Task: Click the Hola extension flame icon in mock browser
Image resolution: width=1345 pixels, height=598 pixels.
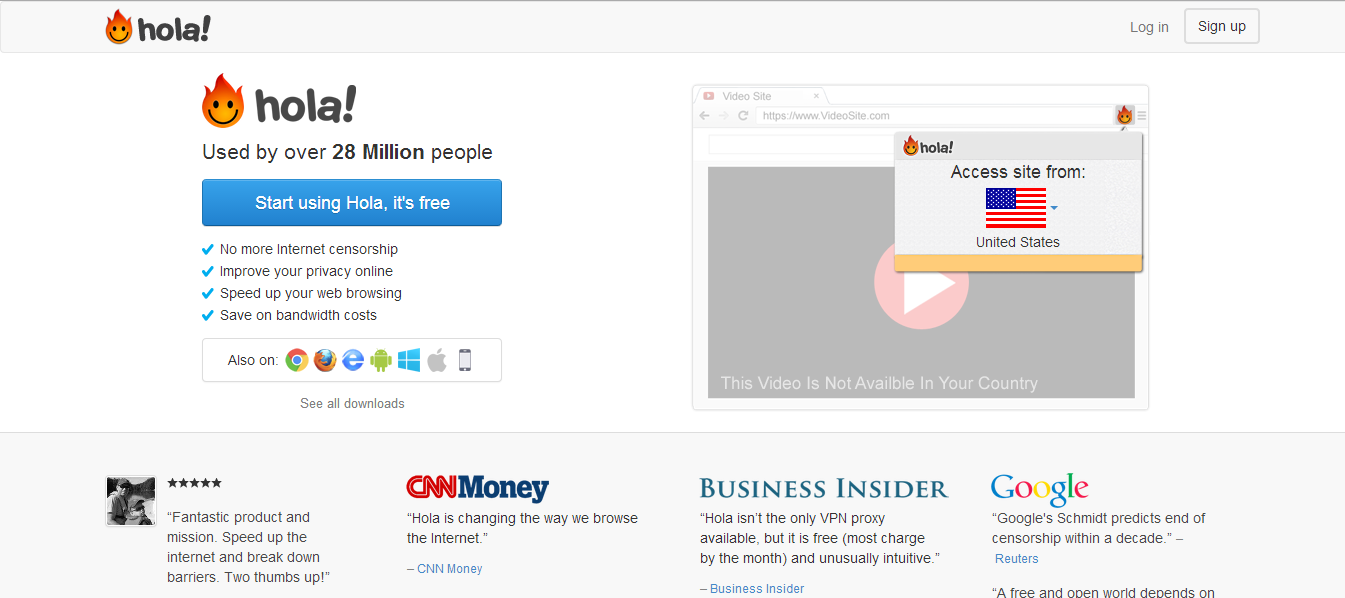Action: [x=1124, y=116]
